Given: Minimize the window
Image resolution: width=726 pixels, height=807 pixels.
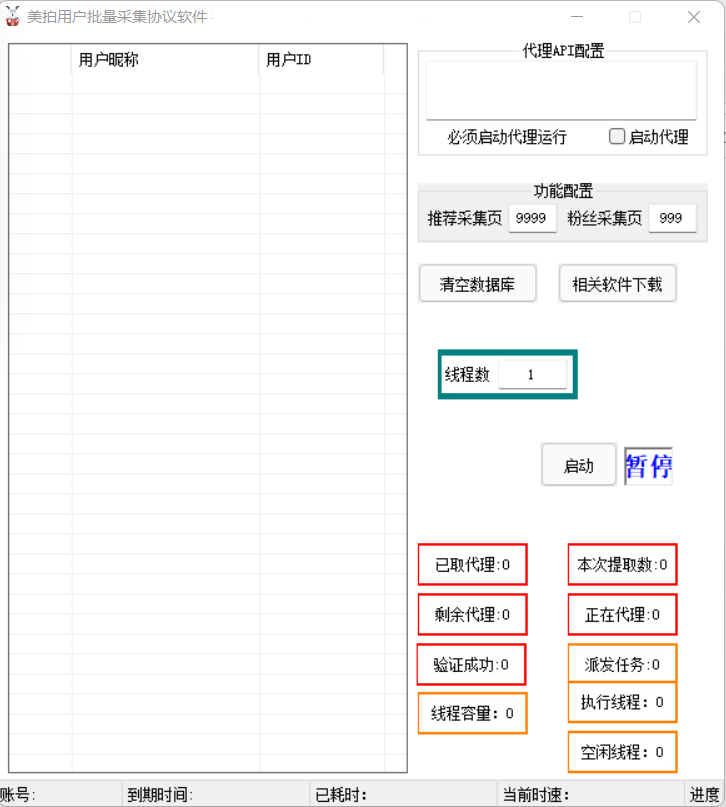Looking at the screenshot, I should point(577,17).
